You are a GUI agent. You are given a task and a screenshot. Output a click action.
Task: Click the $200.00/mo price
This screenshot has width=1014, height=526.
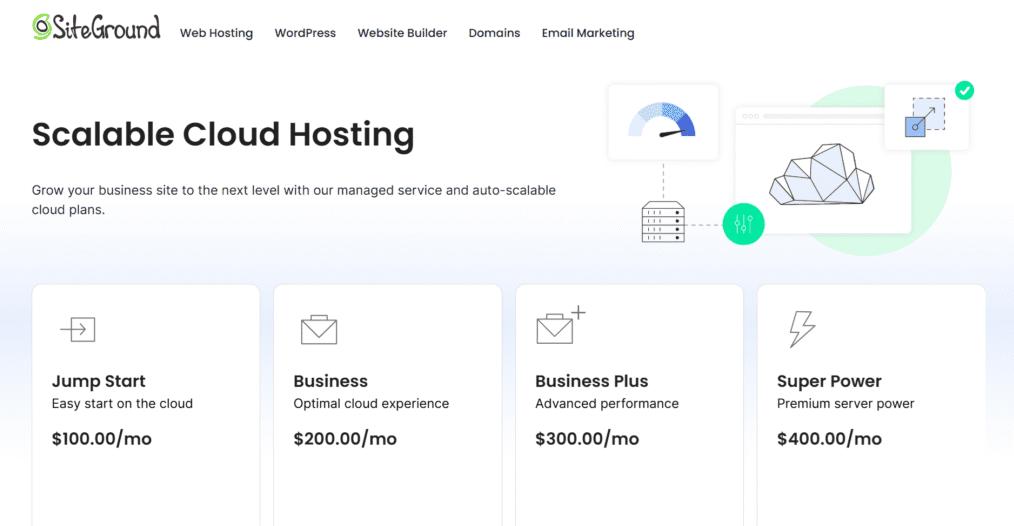pyautogui.click(x=345, y=439)
